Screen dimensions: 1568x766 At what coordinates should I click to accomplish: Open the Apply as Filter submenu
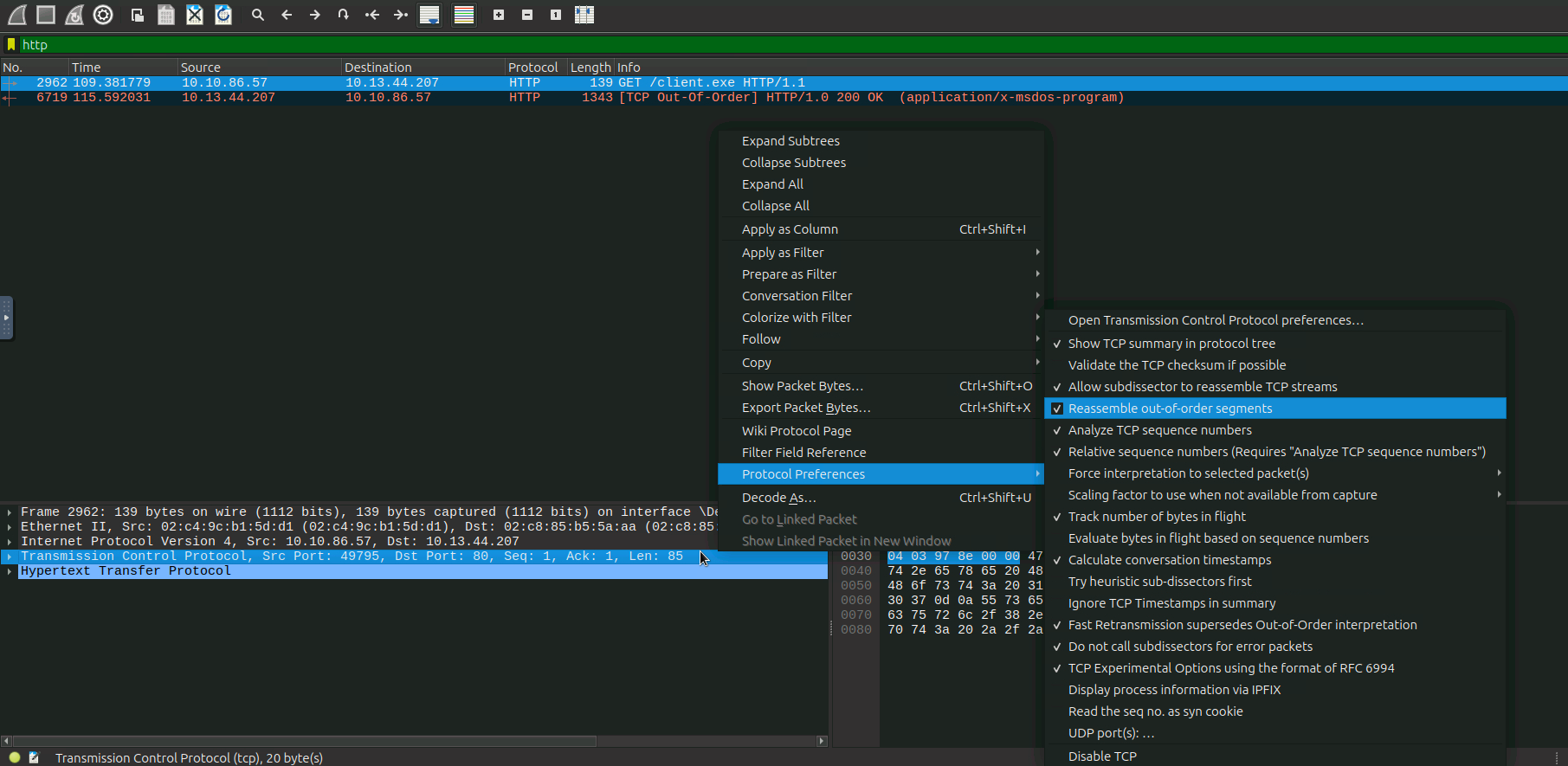click(782, 253)
